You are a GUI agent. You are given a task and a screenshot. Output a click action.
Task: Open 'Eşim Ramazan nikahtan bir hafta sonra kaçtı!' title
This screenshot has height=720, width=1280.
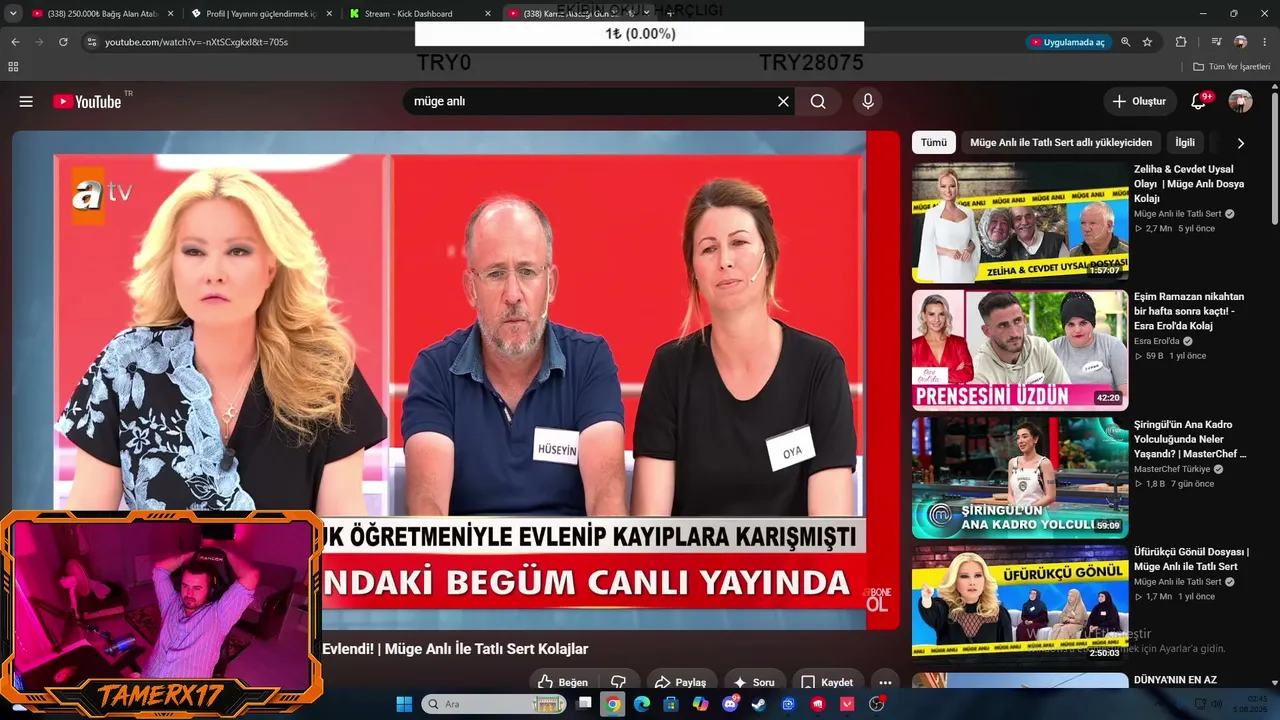click(1189, 311)
